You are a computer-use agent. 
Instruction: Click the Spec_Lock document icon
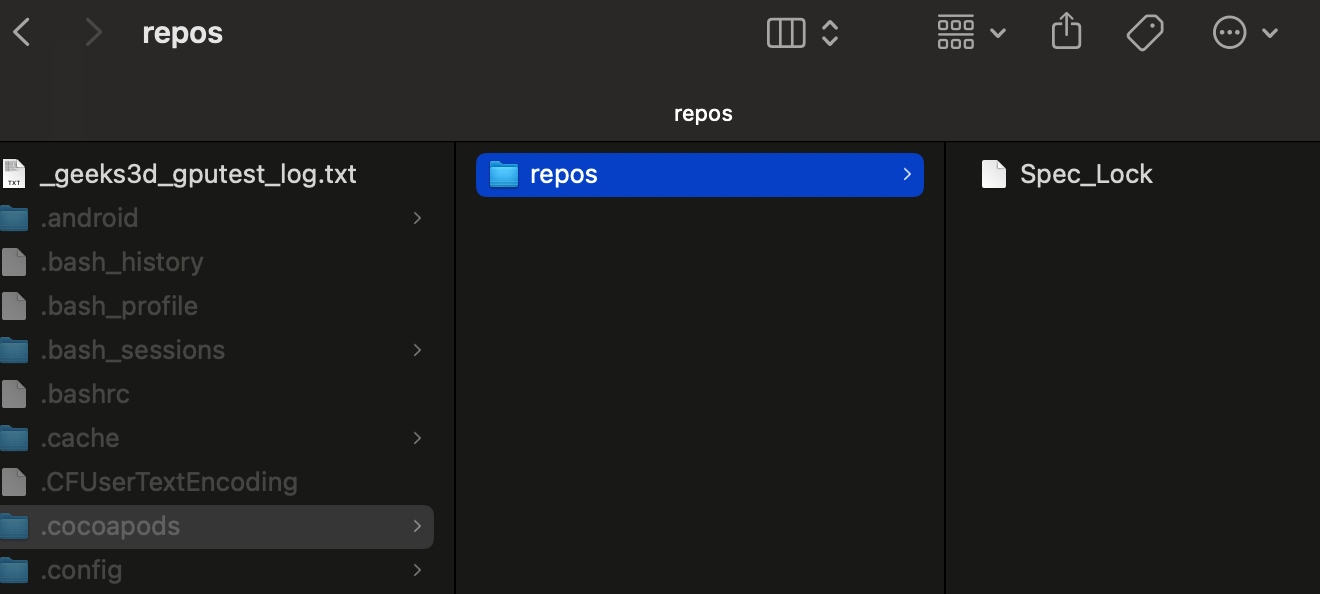993,174
